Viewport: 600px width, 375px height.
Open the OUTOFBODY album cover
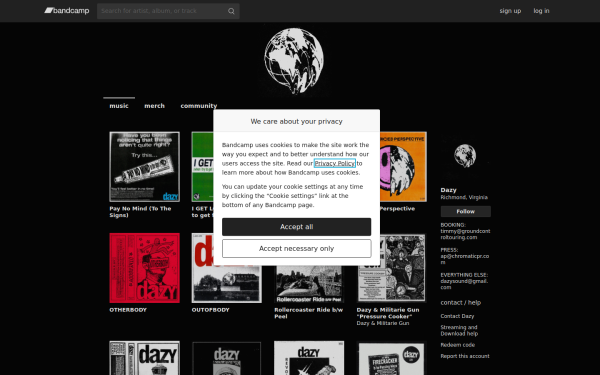227,284
